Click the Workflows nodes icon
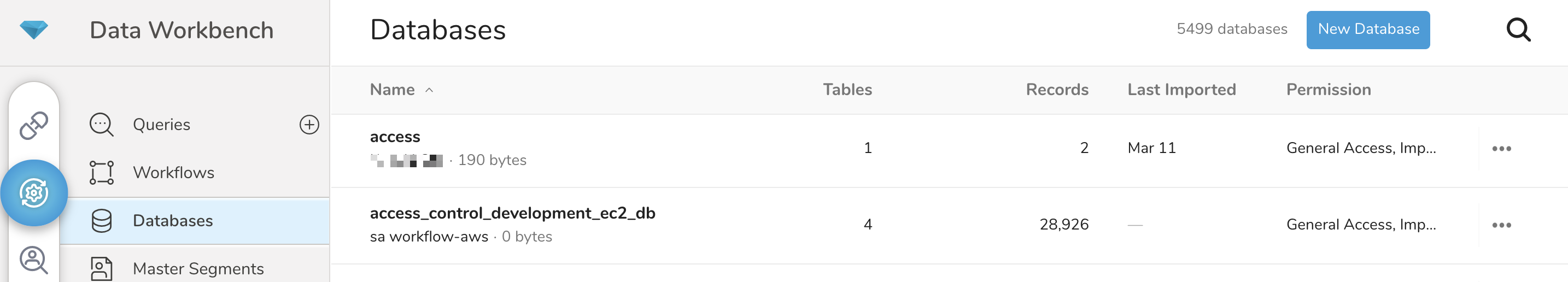Image resolution: width=1568 pixels, height=282 pixels. (x=101, y=172)
